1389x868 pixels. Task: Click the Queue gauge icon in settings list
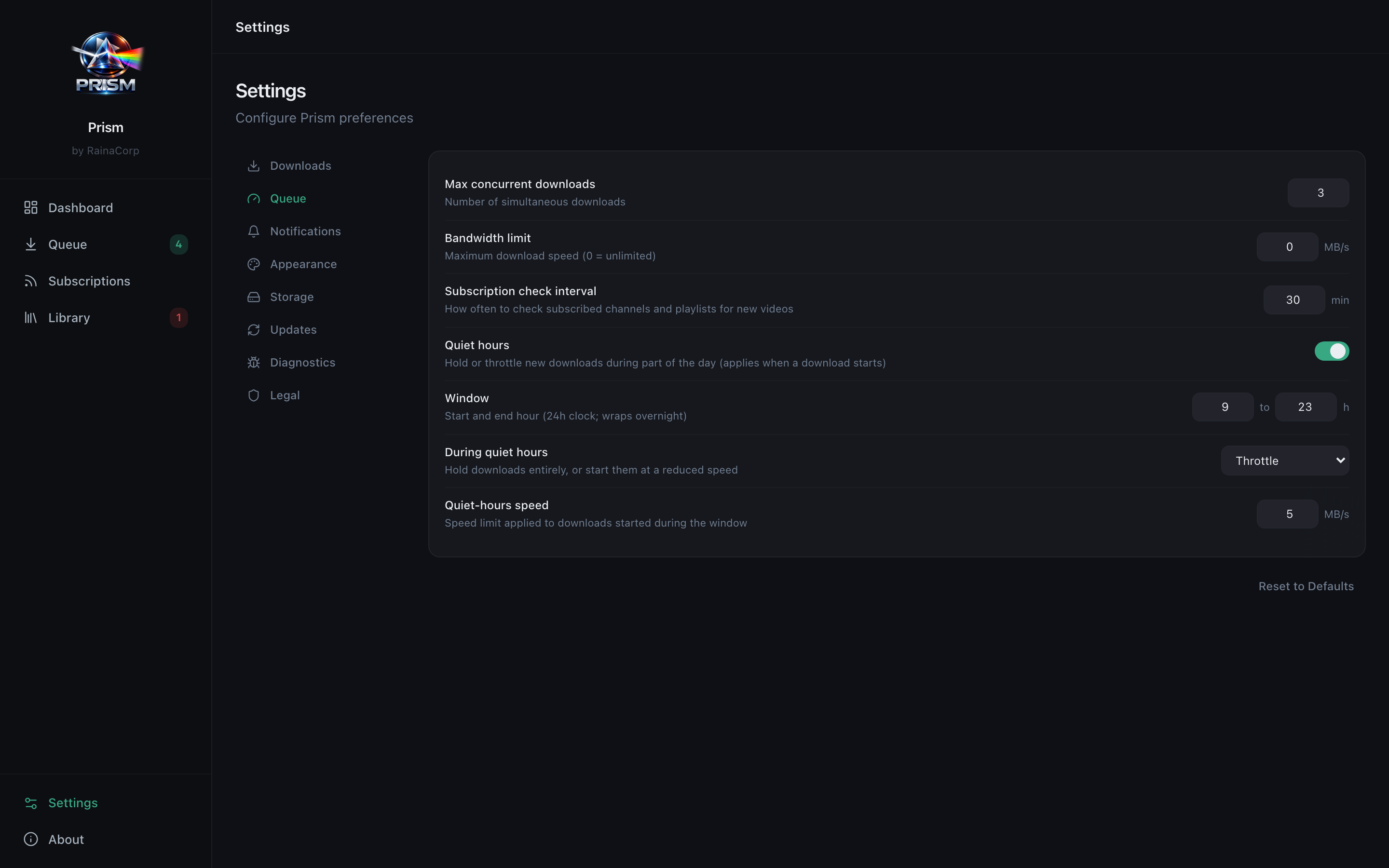click(x=254, y=199)
